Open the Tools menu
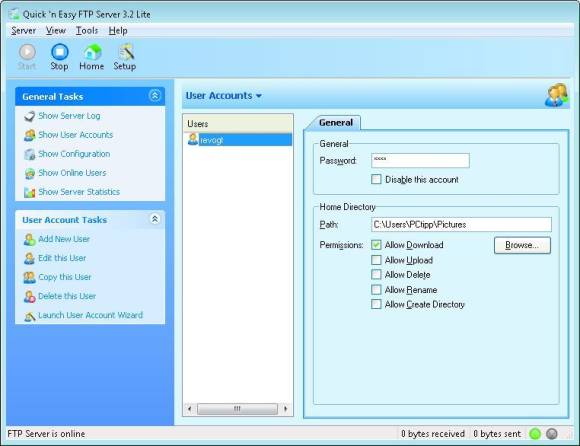This screenshot has height=446, width=580. coord(87,30)
